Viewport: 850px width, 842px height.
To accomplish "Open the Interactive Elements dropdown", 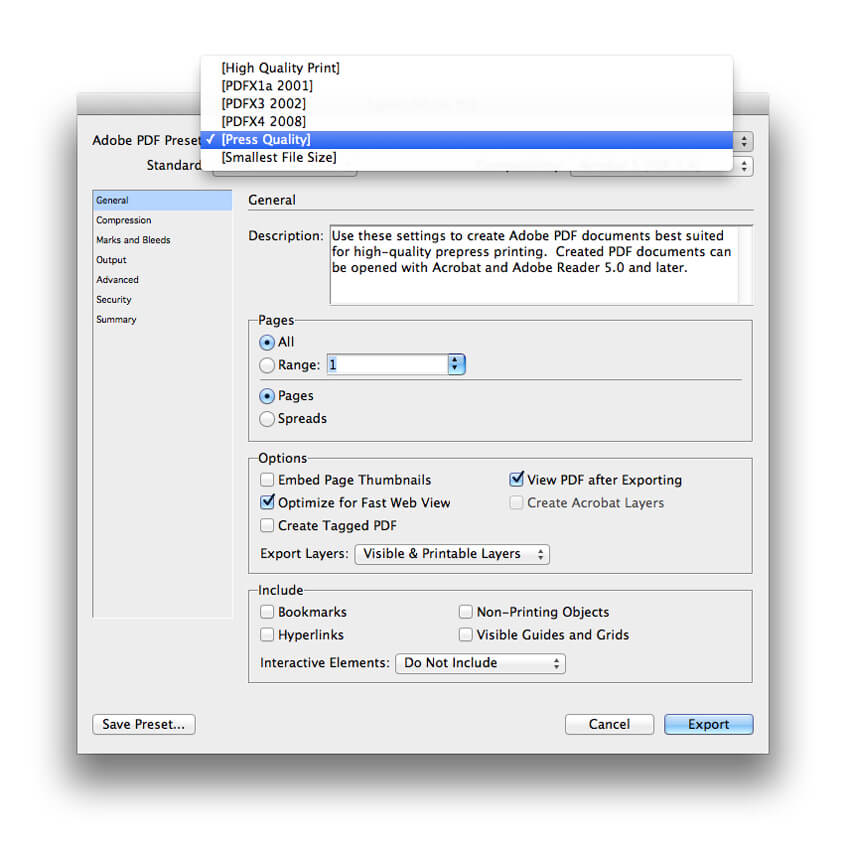I will (x=480, y=664).
